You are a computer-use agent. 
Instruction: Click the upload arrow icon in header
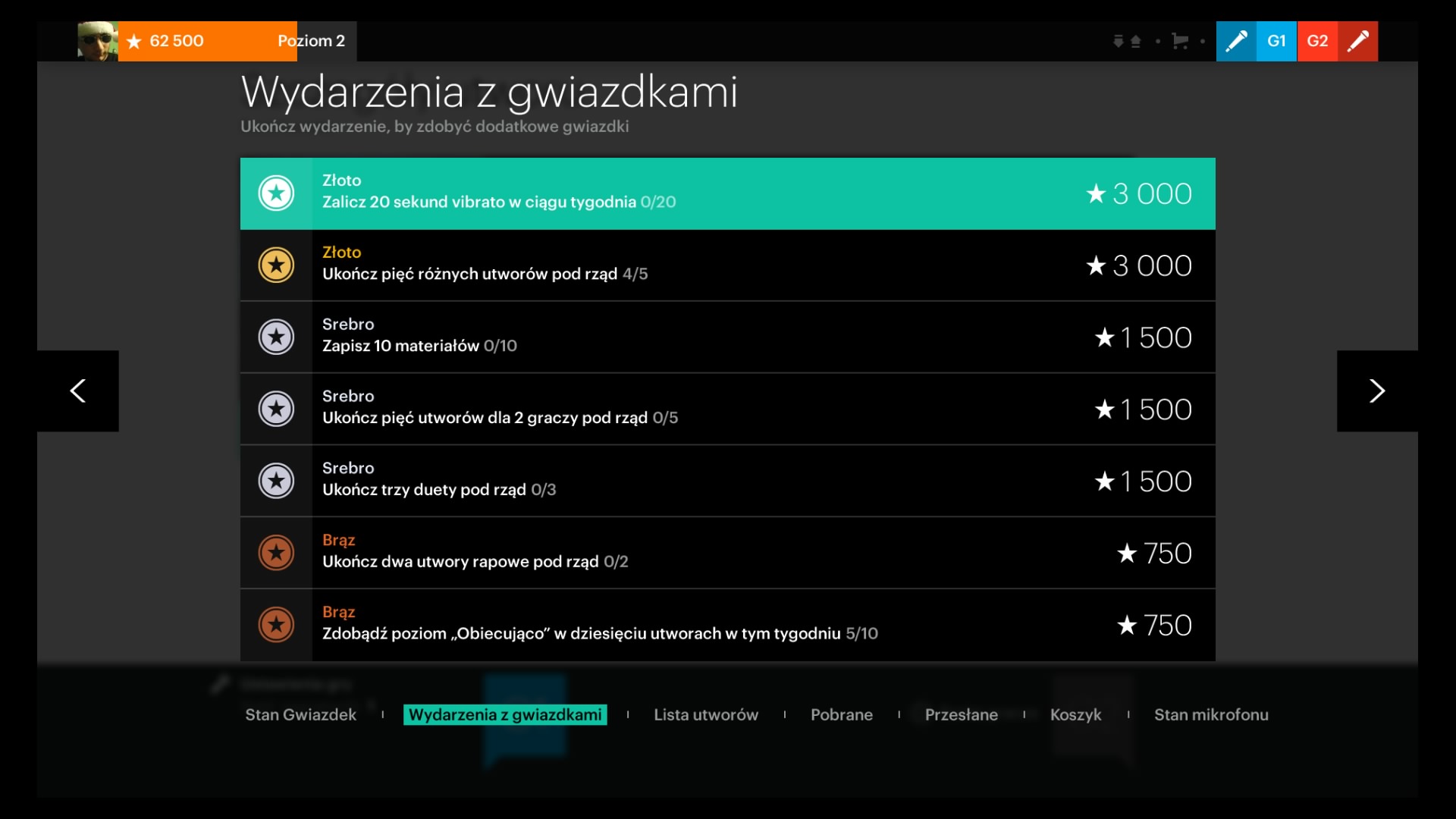[x=1136, y=41]
